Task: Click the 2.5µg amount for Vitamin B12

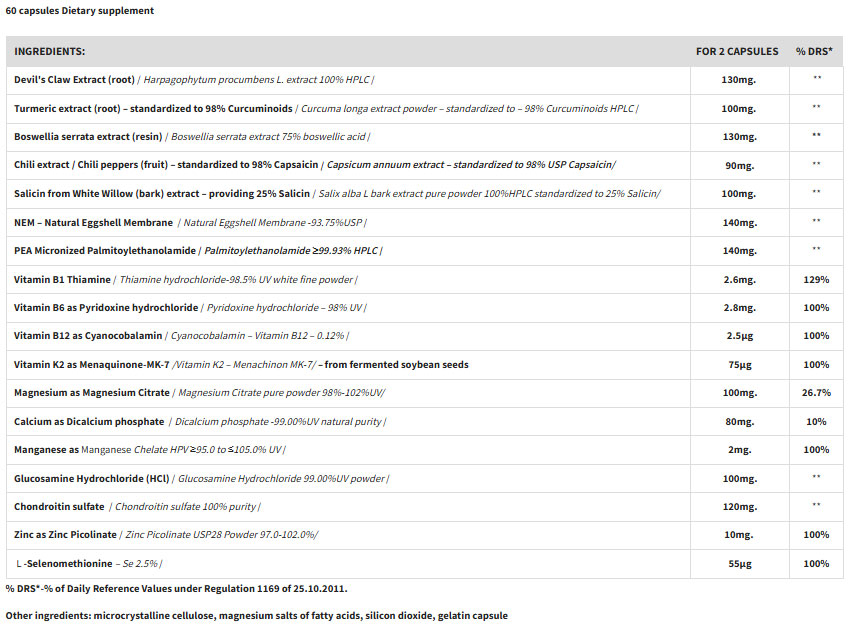Action: tap(739, 336)
